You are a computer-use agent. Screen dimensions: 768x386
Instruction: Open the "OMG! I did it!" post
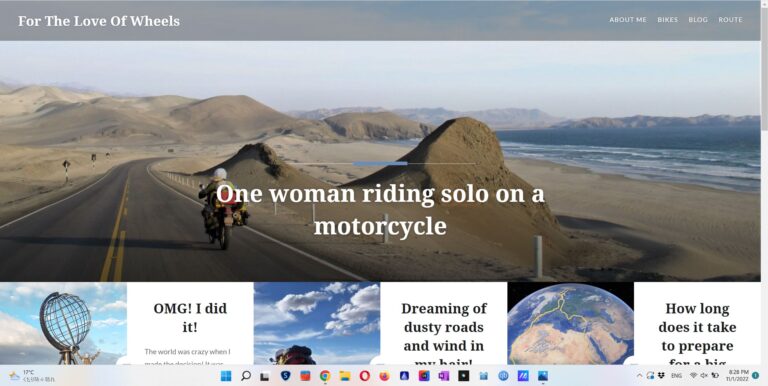click(190, 317)
